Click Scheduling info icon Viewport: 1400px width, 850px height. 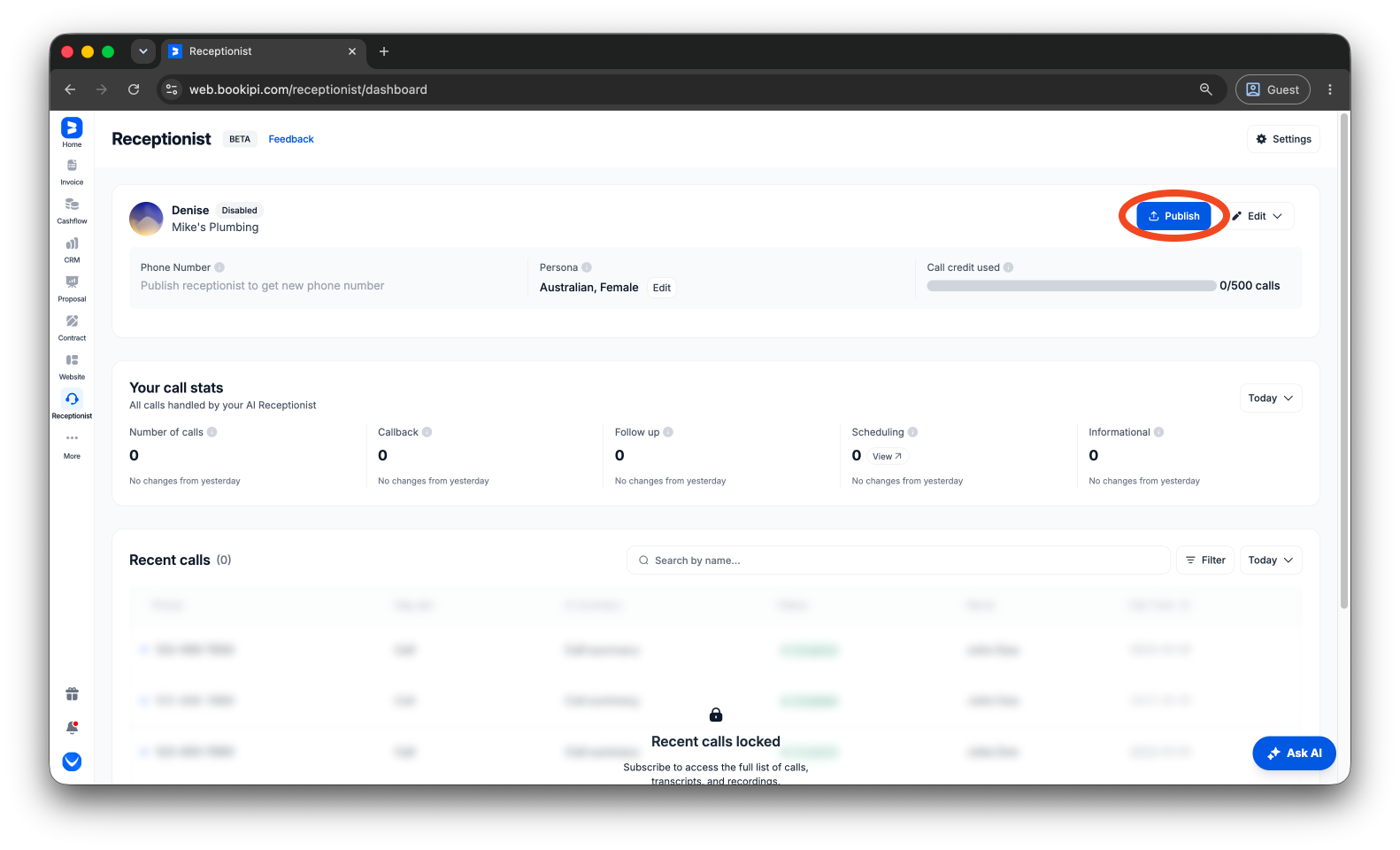tap(912, 432)
